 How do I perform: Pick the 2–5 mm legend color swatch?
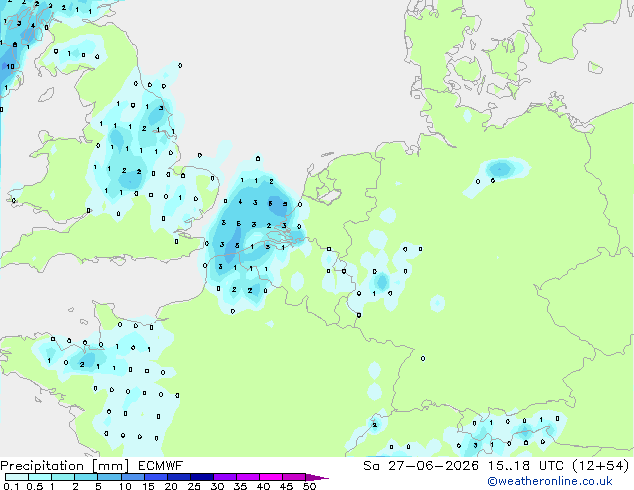(x=86, y=477)
